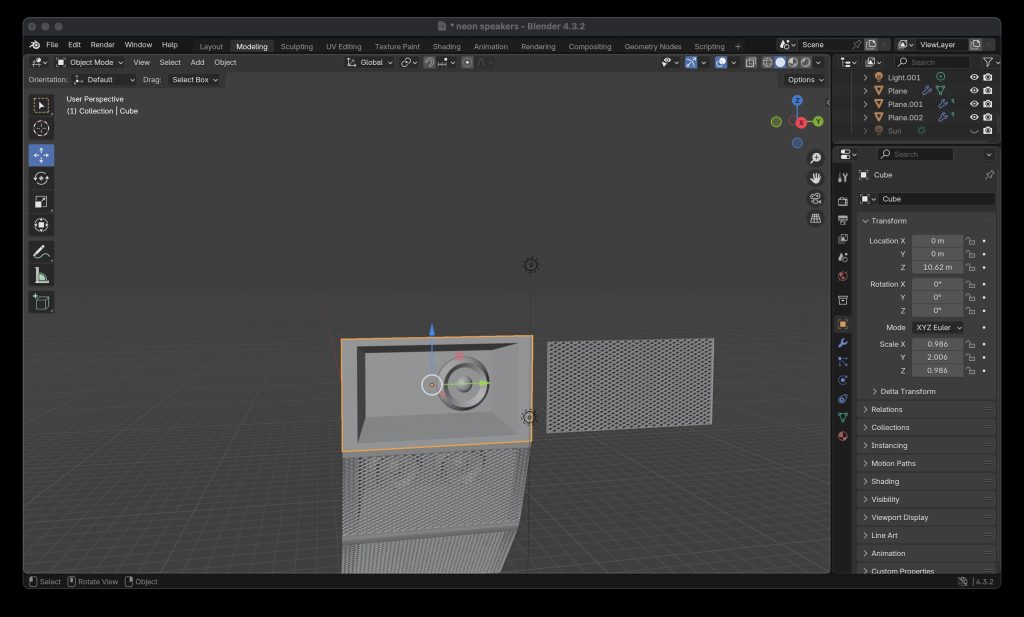The image size is (1024, 617).
Task: Open the Material properties tab
Action: (842, 436)
